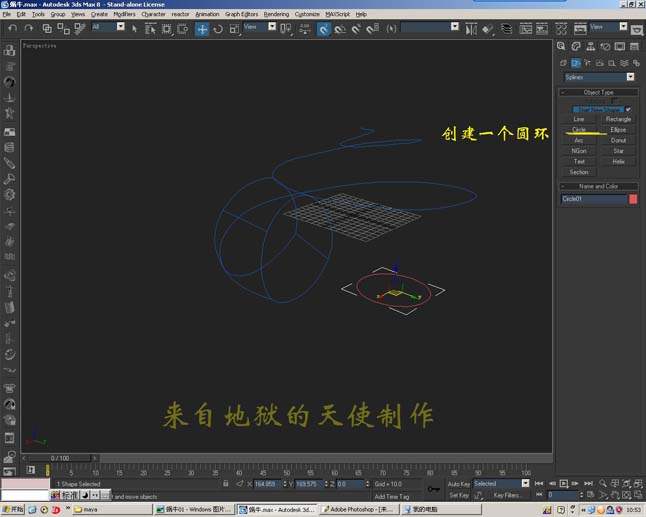This screenshot has width=646, height=517.
Task: Toggle the Spinner Snap button
Action: pyautogui.click(x=372, y=28)
